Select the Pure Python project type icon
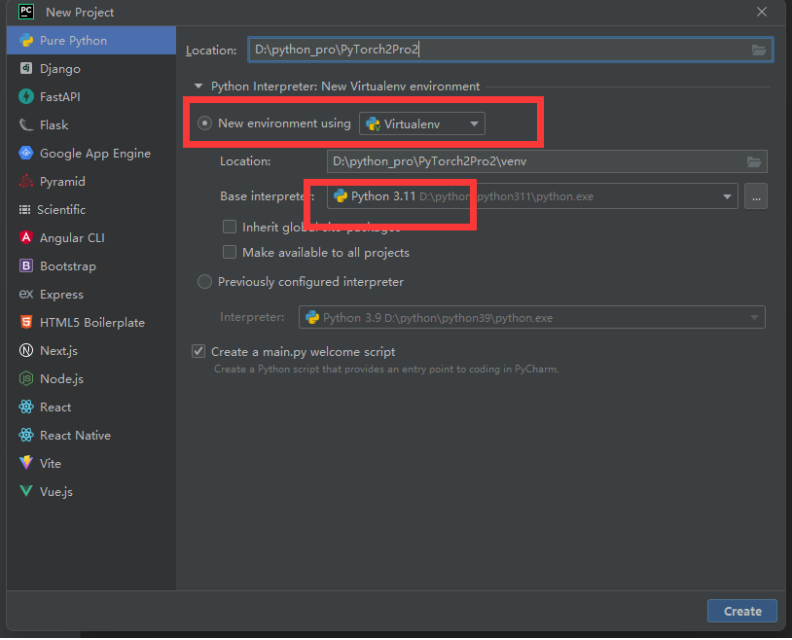 coord(26,40)
